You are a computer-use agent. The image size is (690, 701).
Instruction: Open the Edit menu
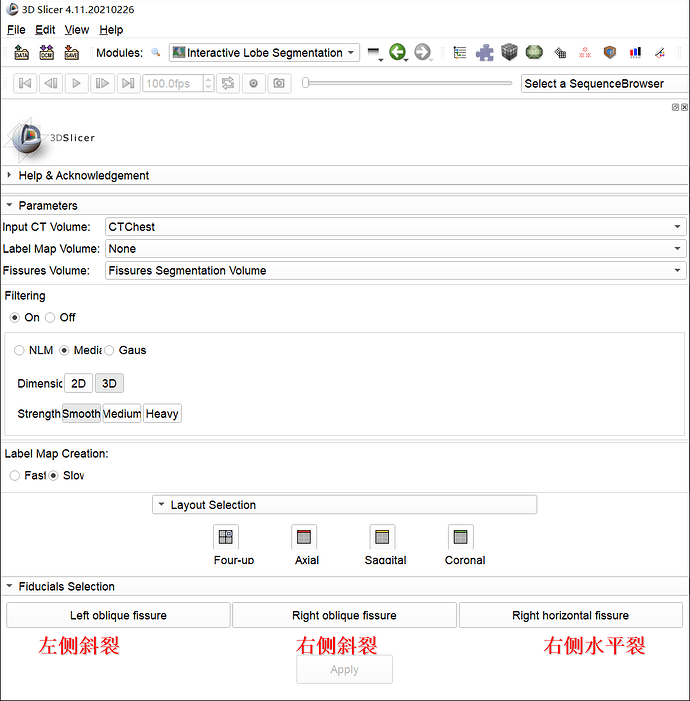(x=45, y=30)
